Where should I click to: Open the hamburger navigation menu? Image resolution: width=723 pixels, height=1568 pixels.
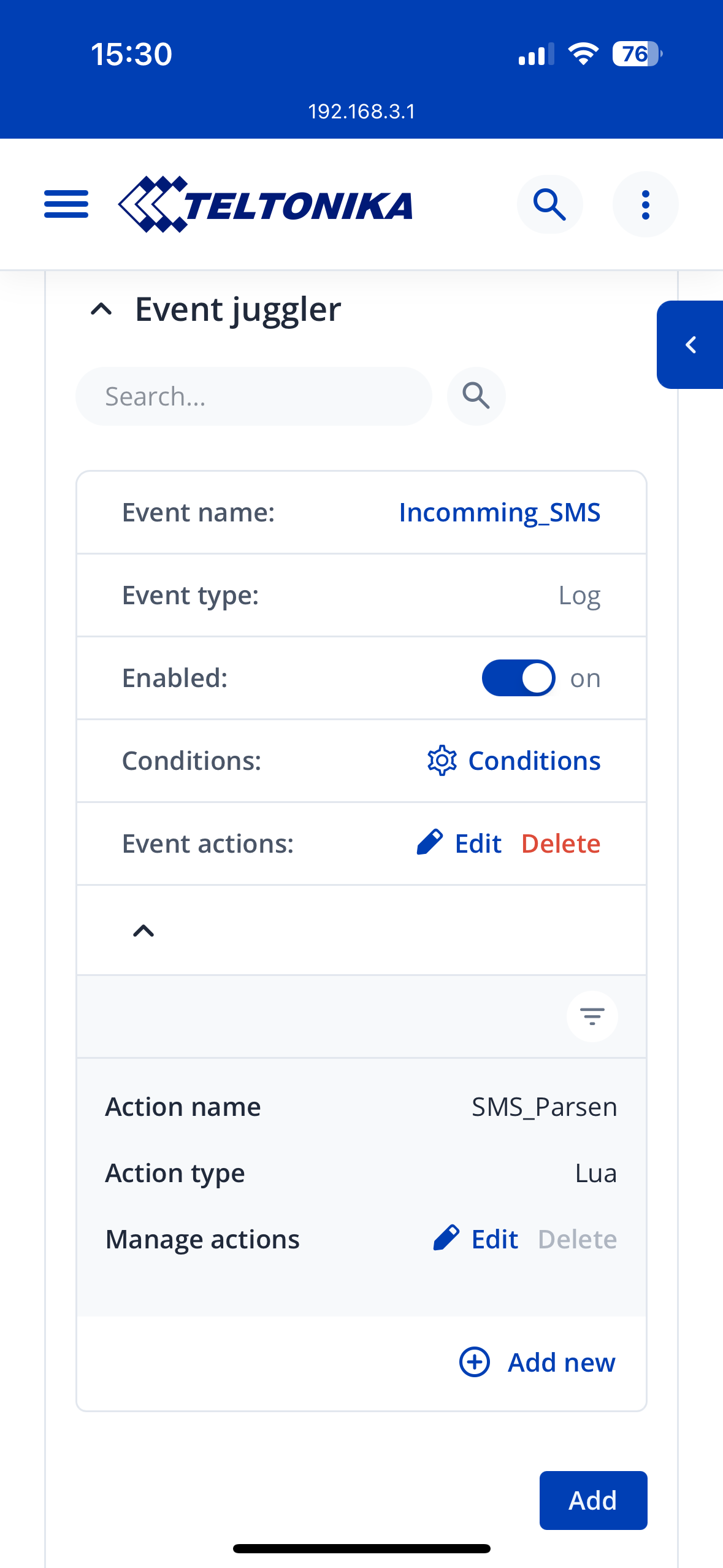click(x=66, y=204)
